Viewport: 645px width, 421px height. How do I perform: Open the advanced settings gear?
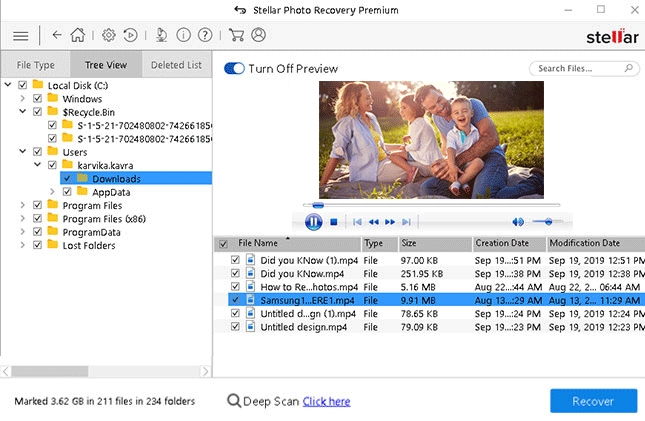(x=109, y=36)
